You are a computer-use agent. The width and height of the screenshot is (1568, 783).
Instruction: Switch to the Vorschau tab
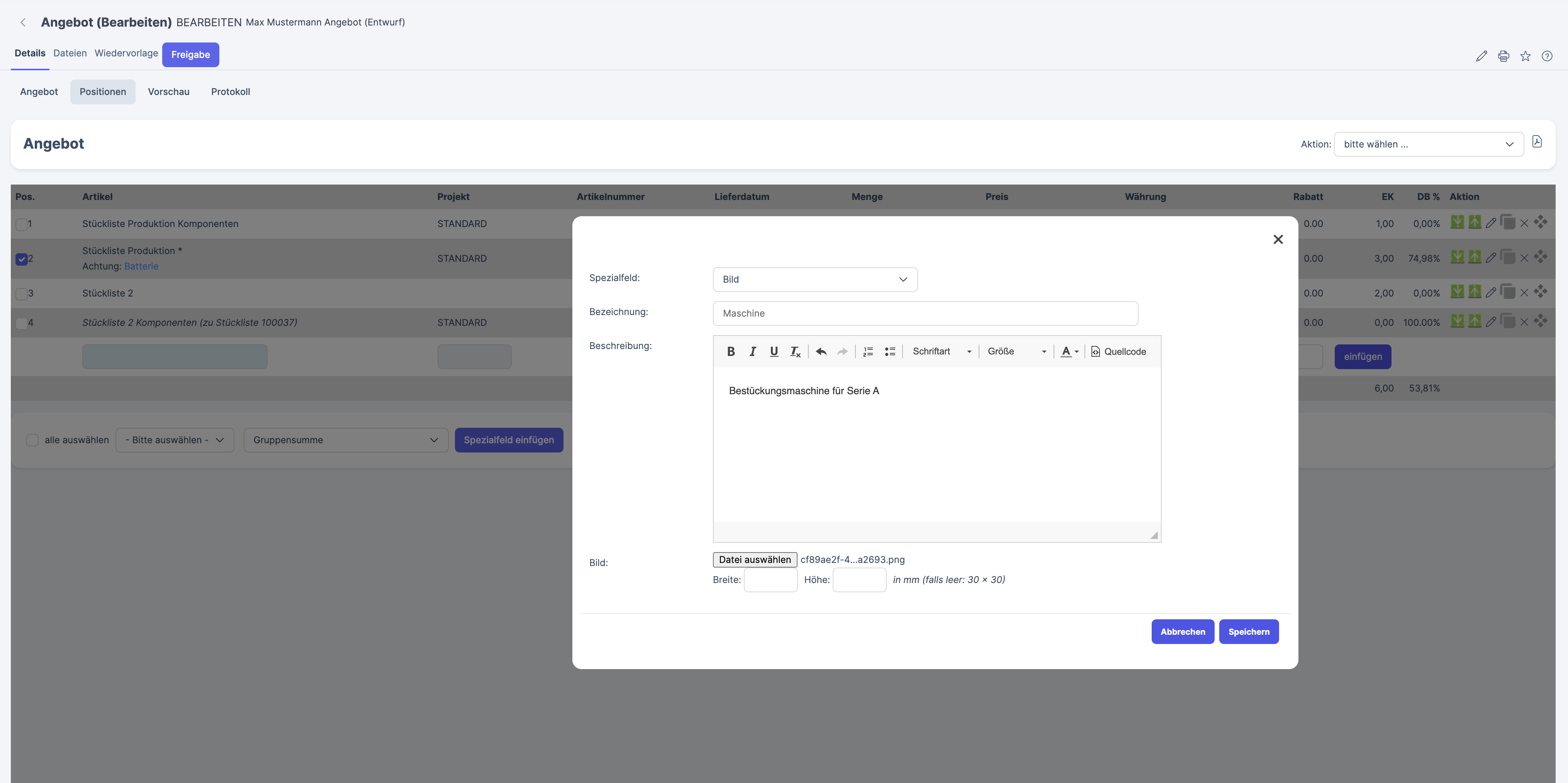pyautogui.click(x=169, y=92)
